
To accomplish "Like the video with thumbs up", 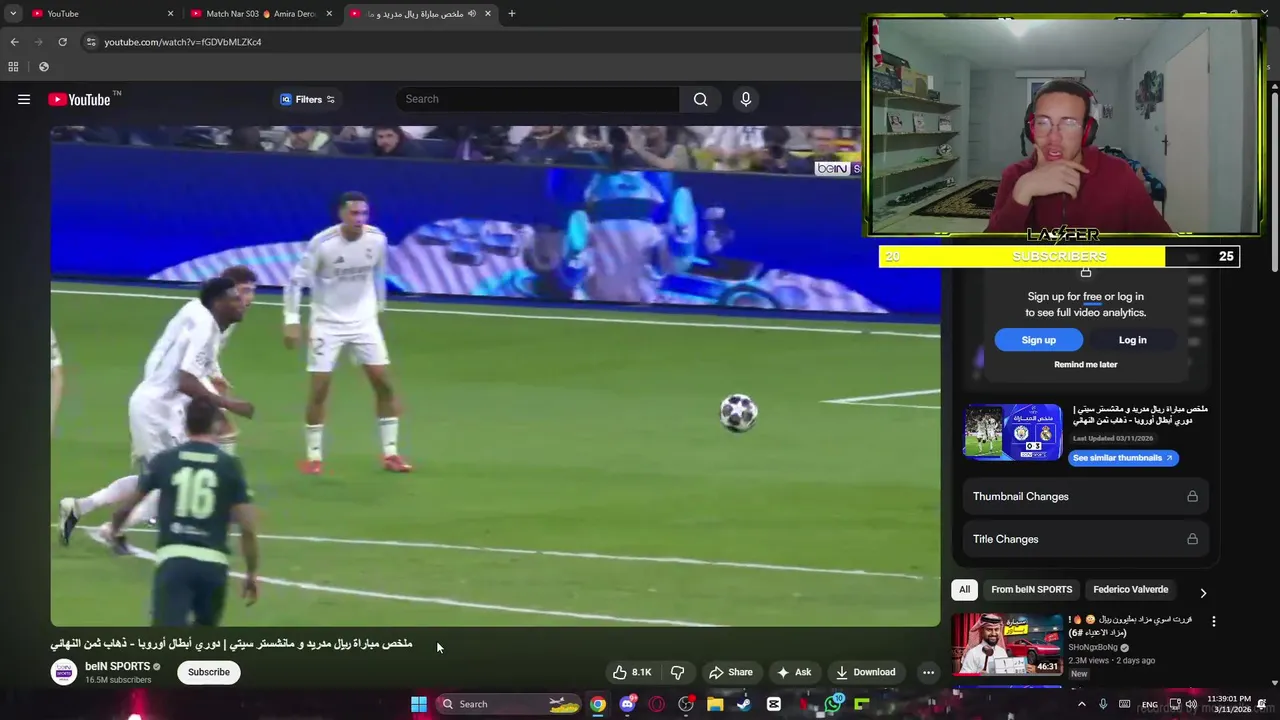I will (x=632, y=672).
